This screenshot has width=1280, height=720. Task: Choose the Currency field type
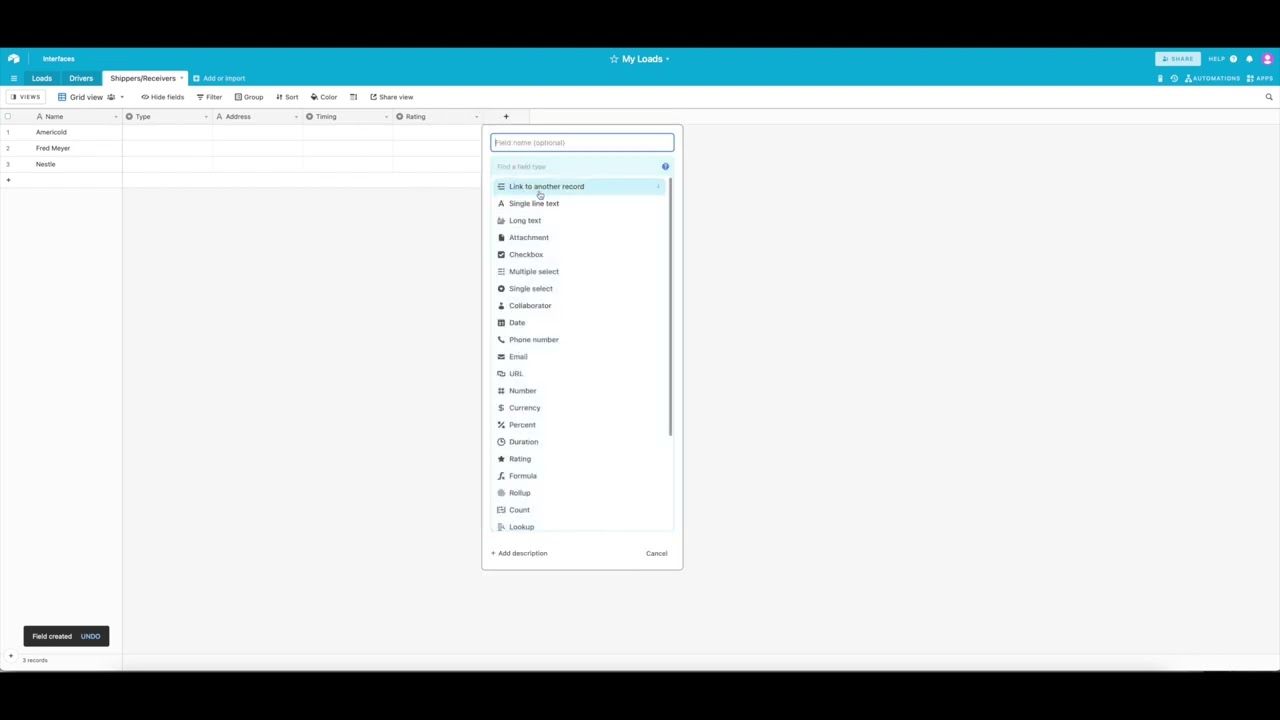click(x=578, y=408)
